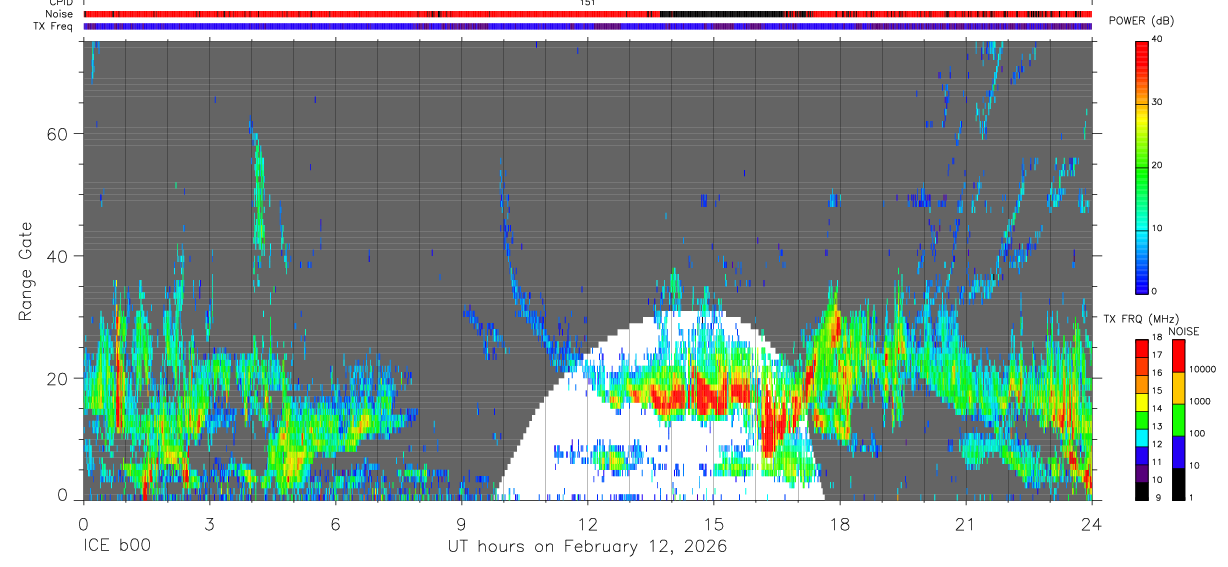Click the '20' tick on Range Gate axis
Image resolution: width=1228 pixels, height=567 pixels.
point(55,378)
